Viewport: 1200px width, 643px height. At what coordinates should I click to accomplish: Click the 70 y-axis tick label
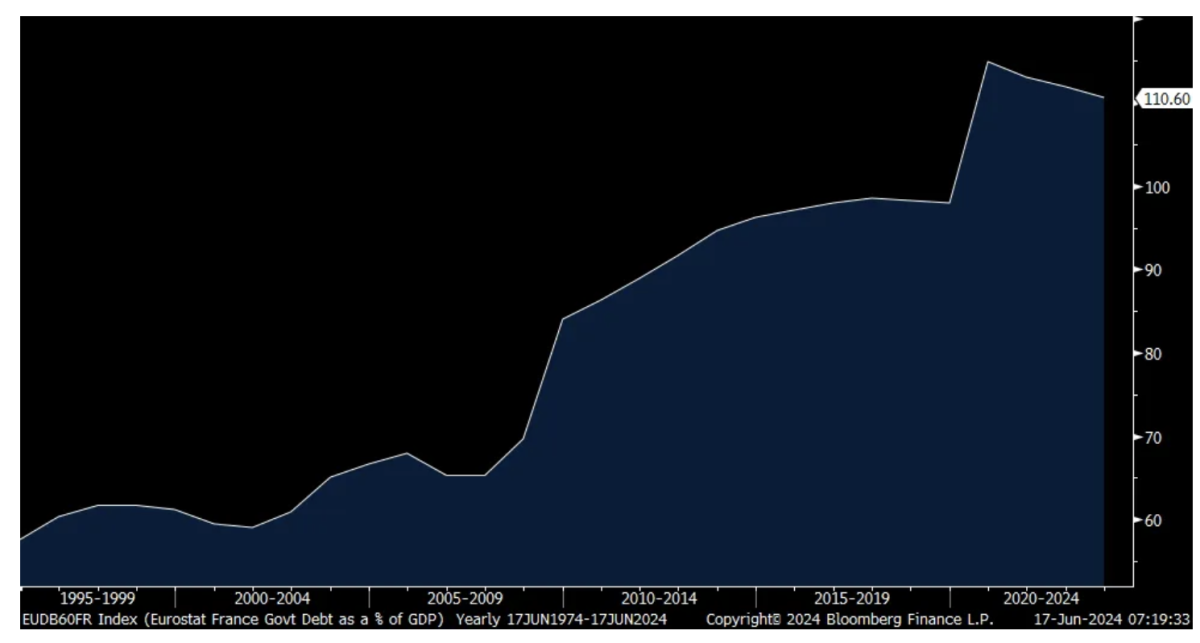pyautogui.click(x=1153, y=437)
